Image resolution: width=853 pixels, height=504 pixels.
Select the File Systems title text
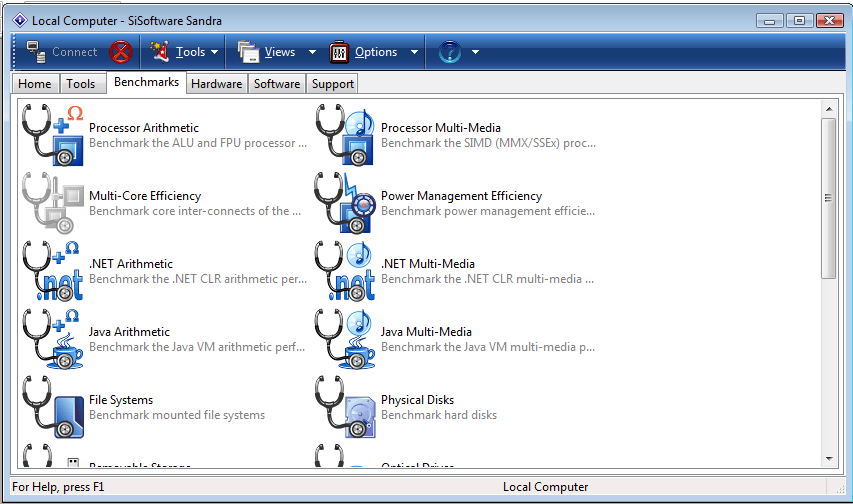(x=121, y=400)
